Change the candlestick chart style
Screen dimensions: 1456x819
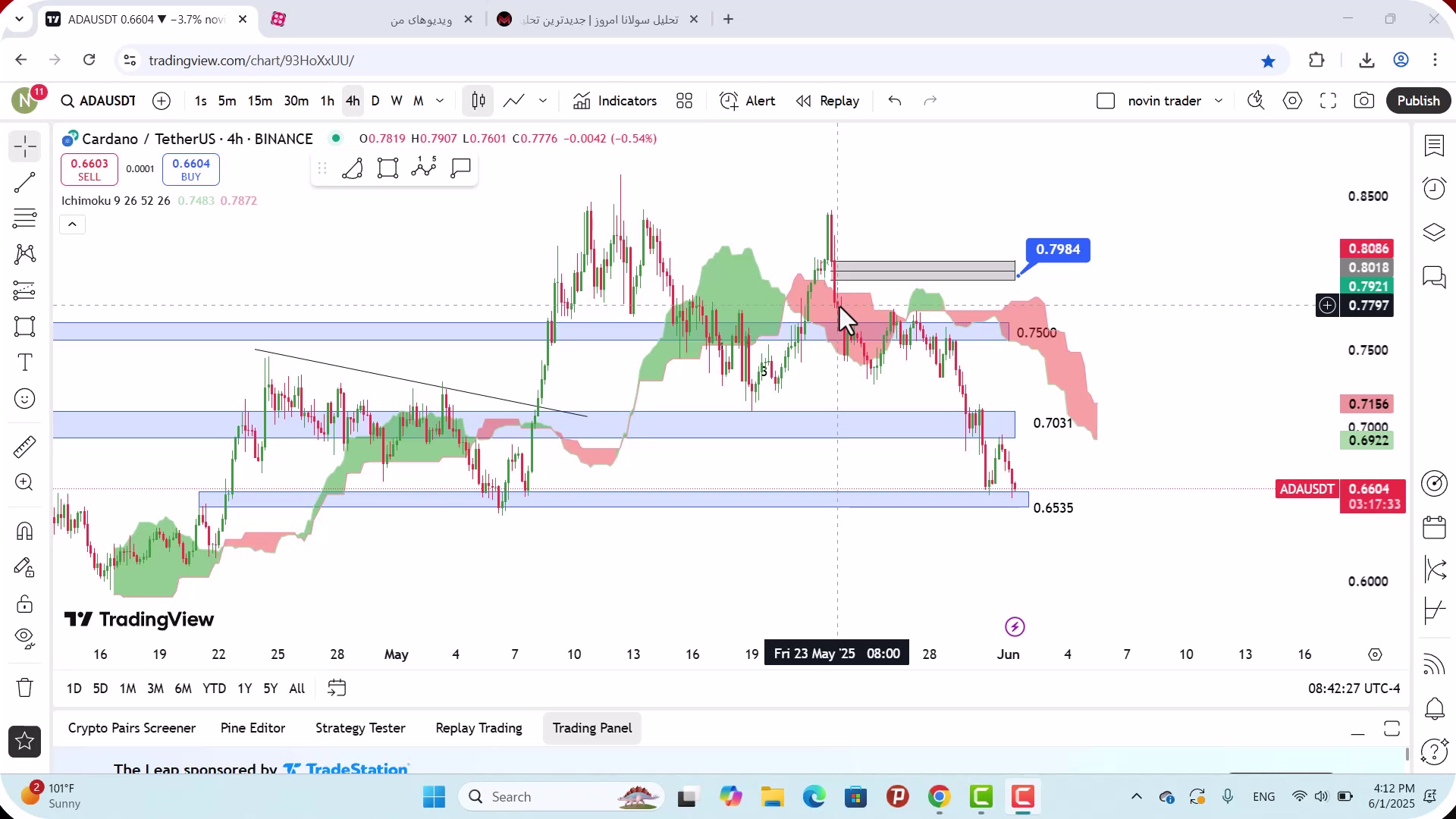coord(479,101)
